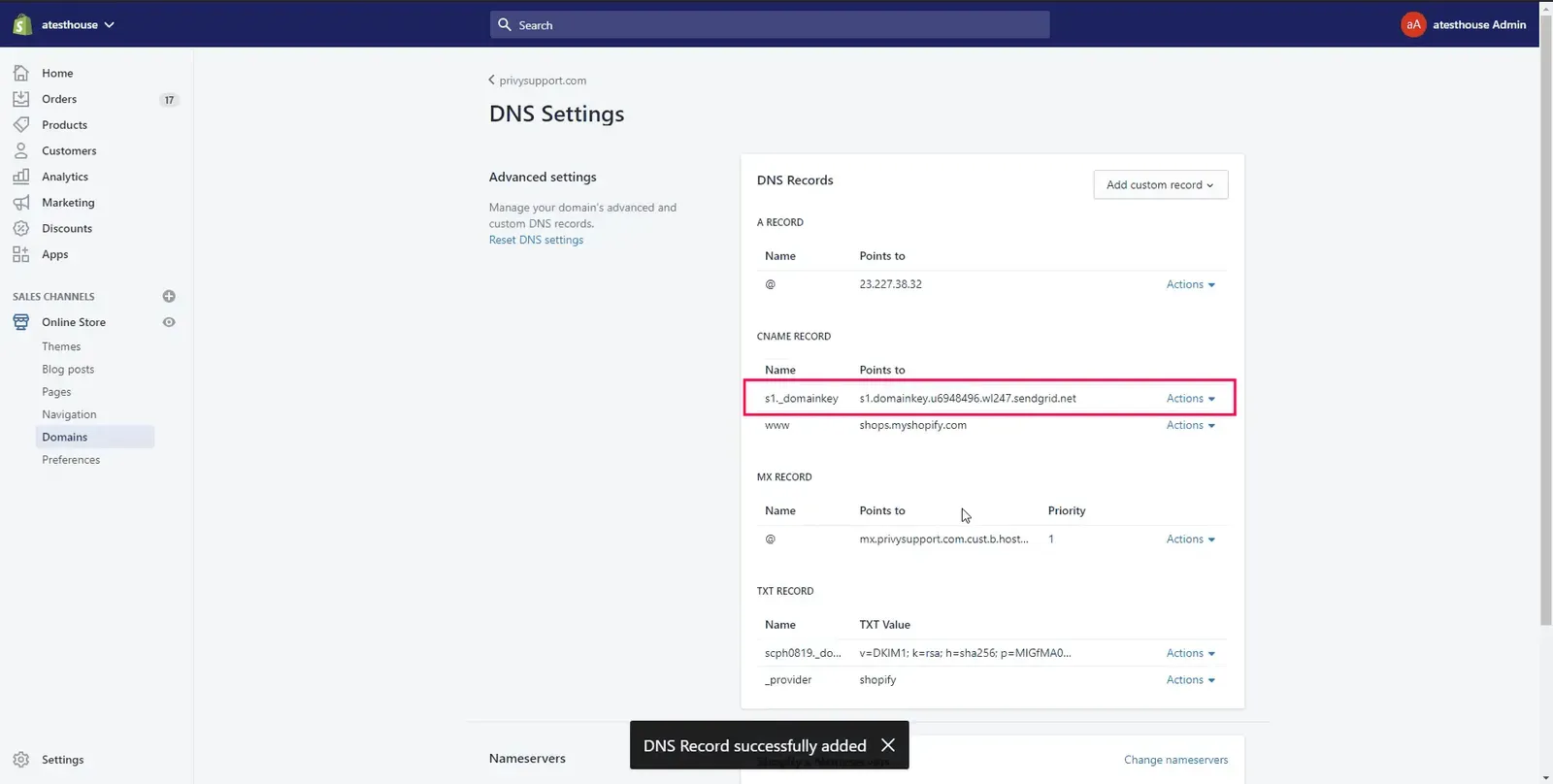Click the Orders count badge 17
Screen dimensions: 1553x784
click(169, 100)
